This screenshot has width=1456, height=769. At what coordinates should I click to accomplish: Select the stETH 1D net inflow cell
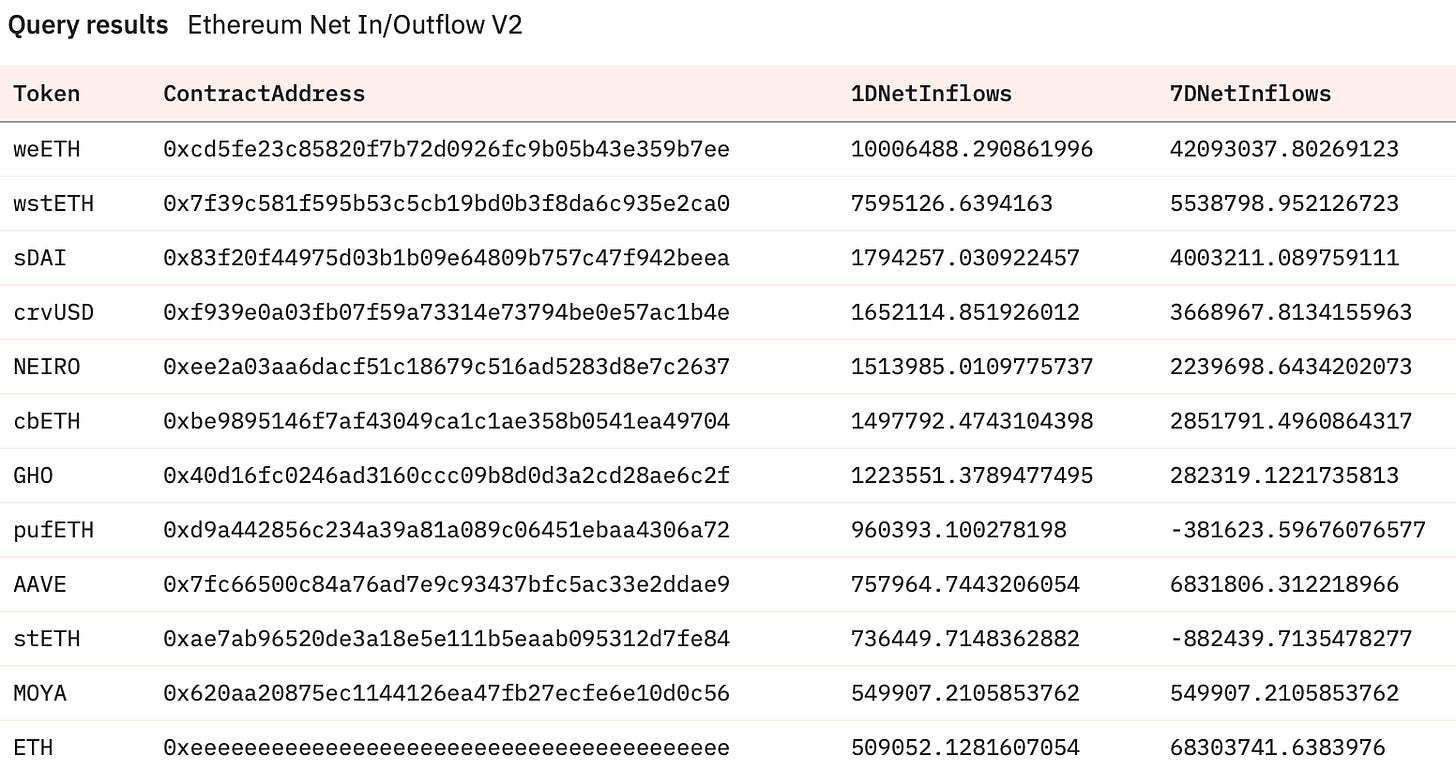(x=965, y=639)
